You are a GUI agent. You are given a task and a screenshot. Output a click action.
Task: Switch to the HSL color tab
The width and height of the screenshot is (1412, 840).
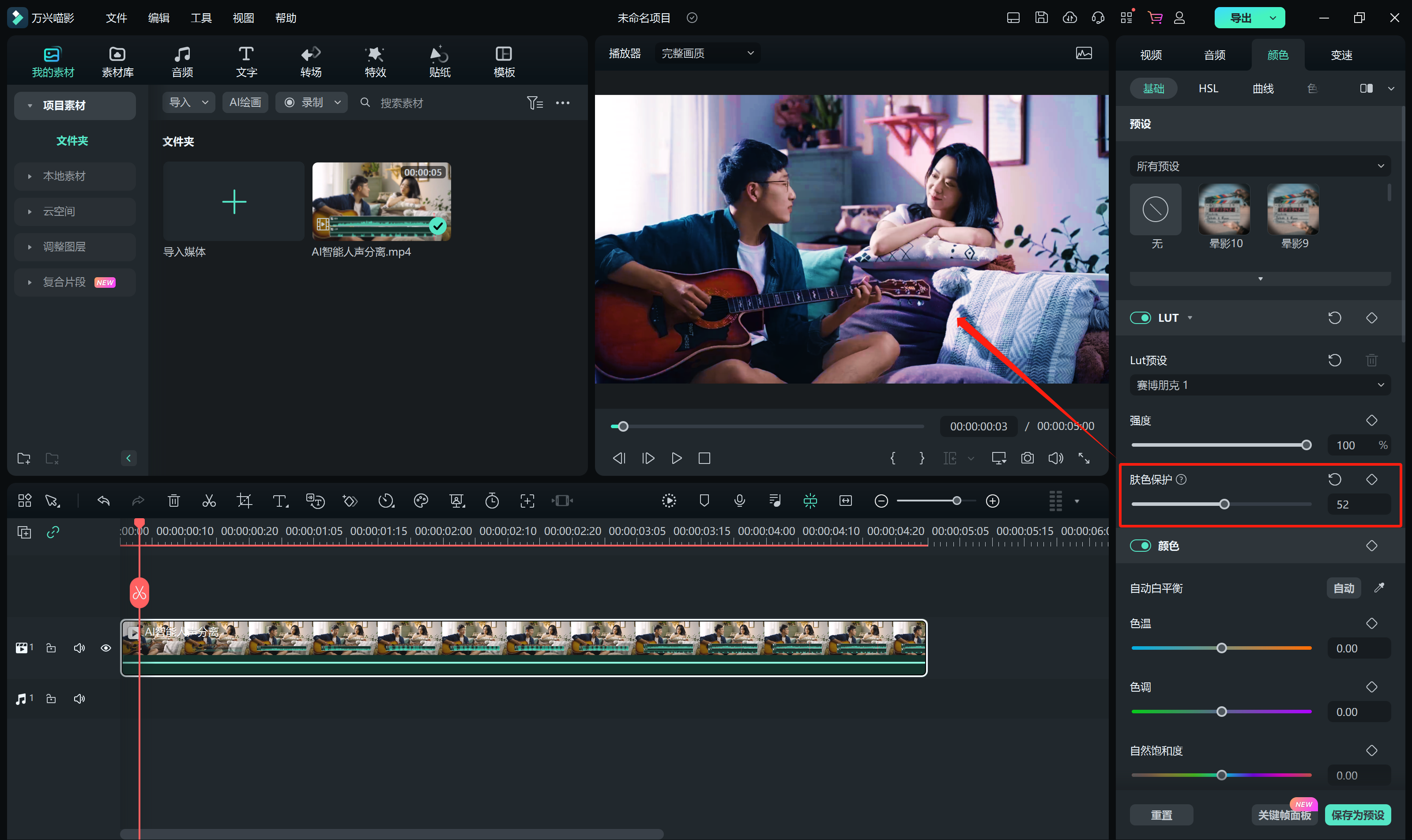coord(1208,88)
